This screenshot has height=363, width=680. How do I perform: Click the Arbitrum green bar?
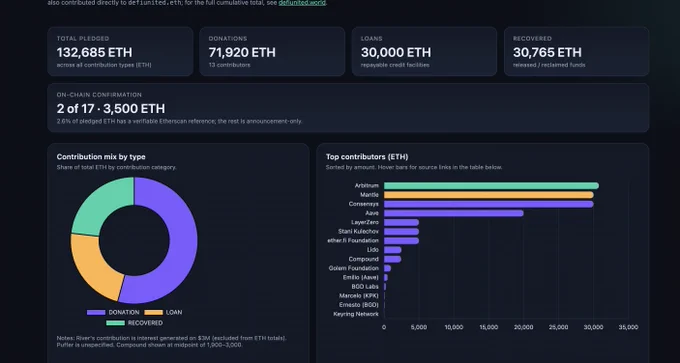[491, 186]
